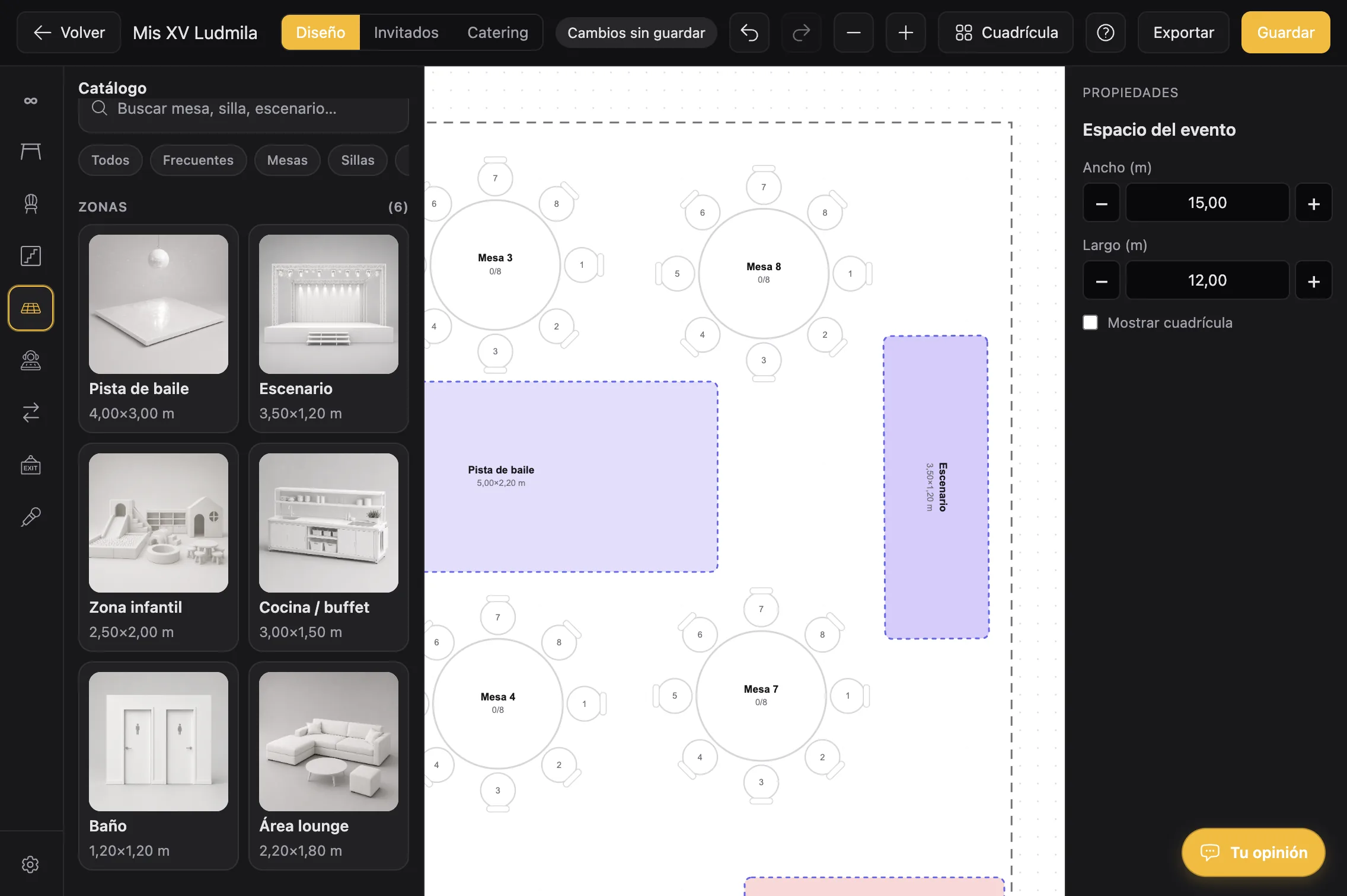
Task: Open settings gear in sidebar
Action: pyautogui.click(x=30, y=865)
